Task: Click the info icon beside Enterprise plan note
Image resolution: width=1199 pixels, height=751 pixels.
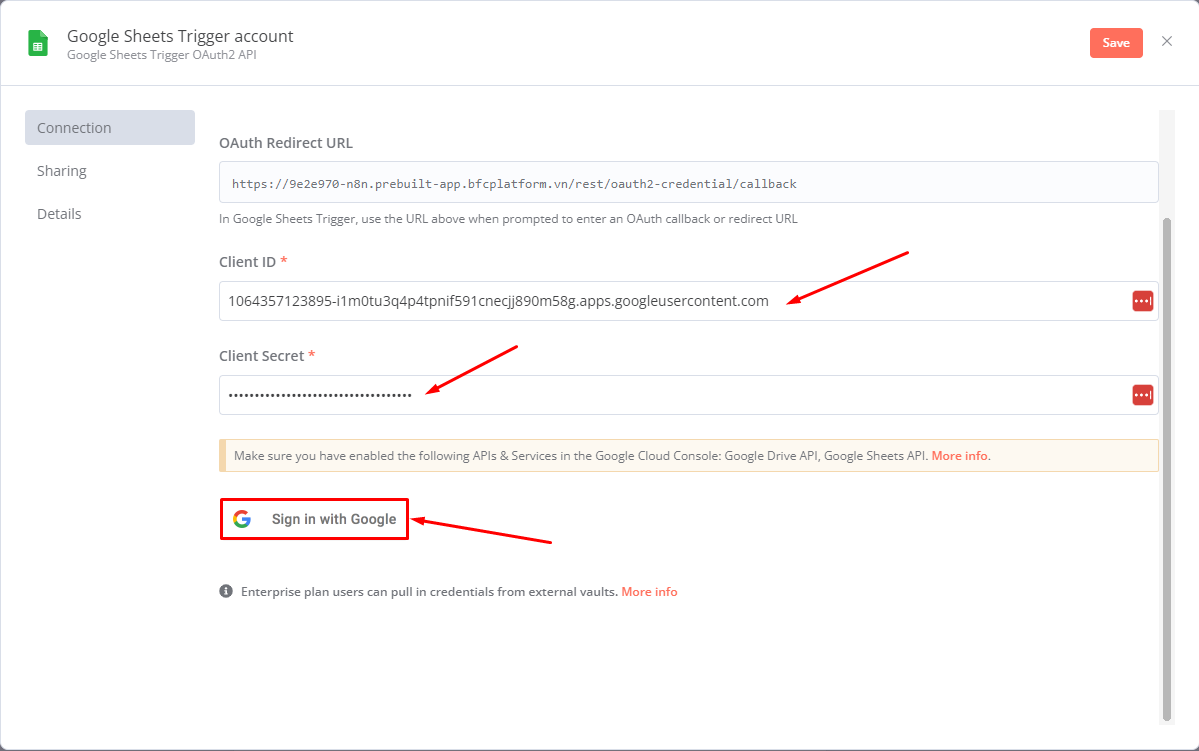Action: pos(226,591)
